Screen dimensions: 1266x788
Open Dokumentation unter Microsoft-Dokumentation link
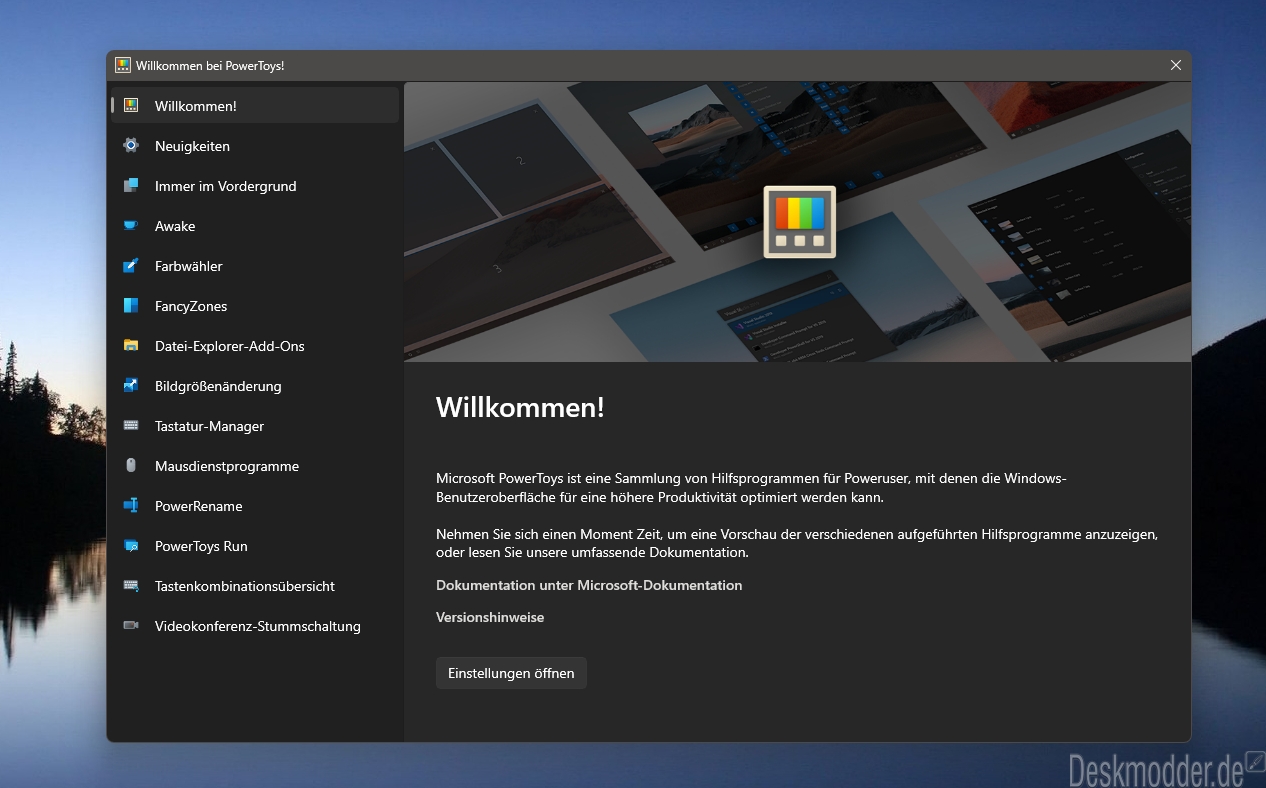pos(589,585)
